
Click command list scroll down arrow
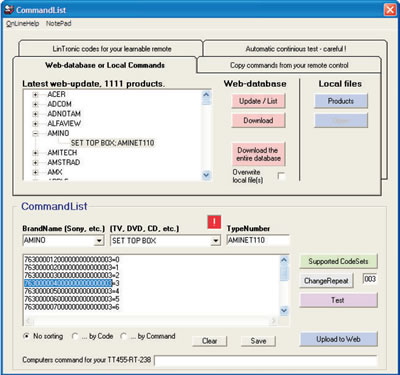284,311
